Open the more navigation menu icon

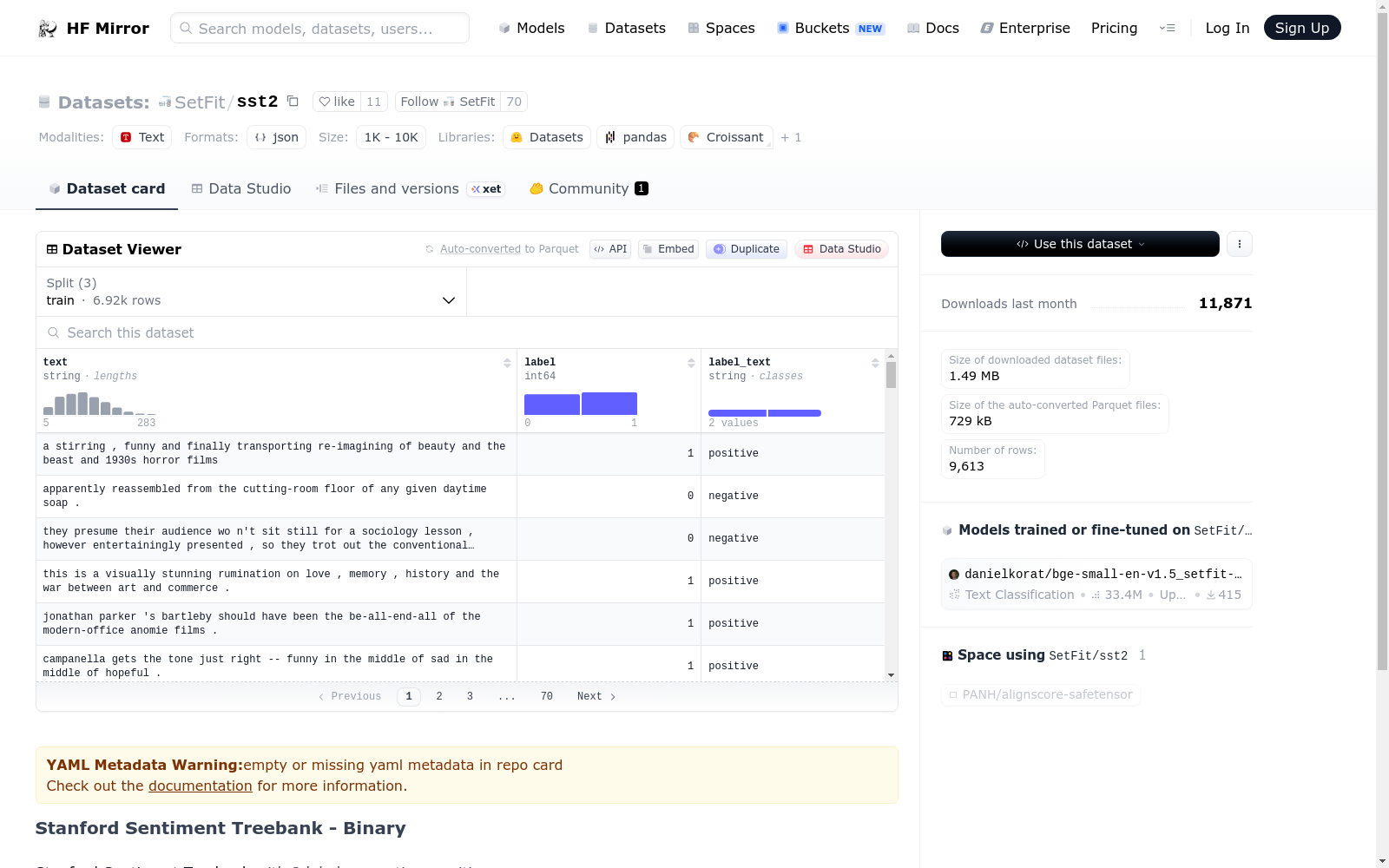[1168, 28]
